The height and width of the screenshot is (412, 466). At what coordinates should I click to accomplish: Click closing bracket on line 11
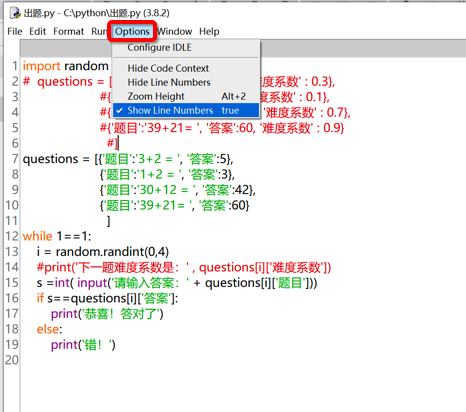coord(108,221)
